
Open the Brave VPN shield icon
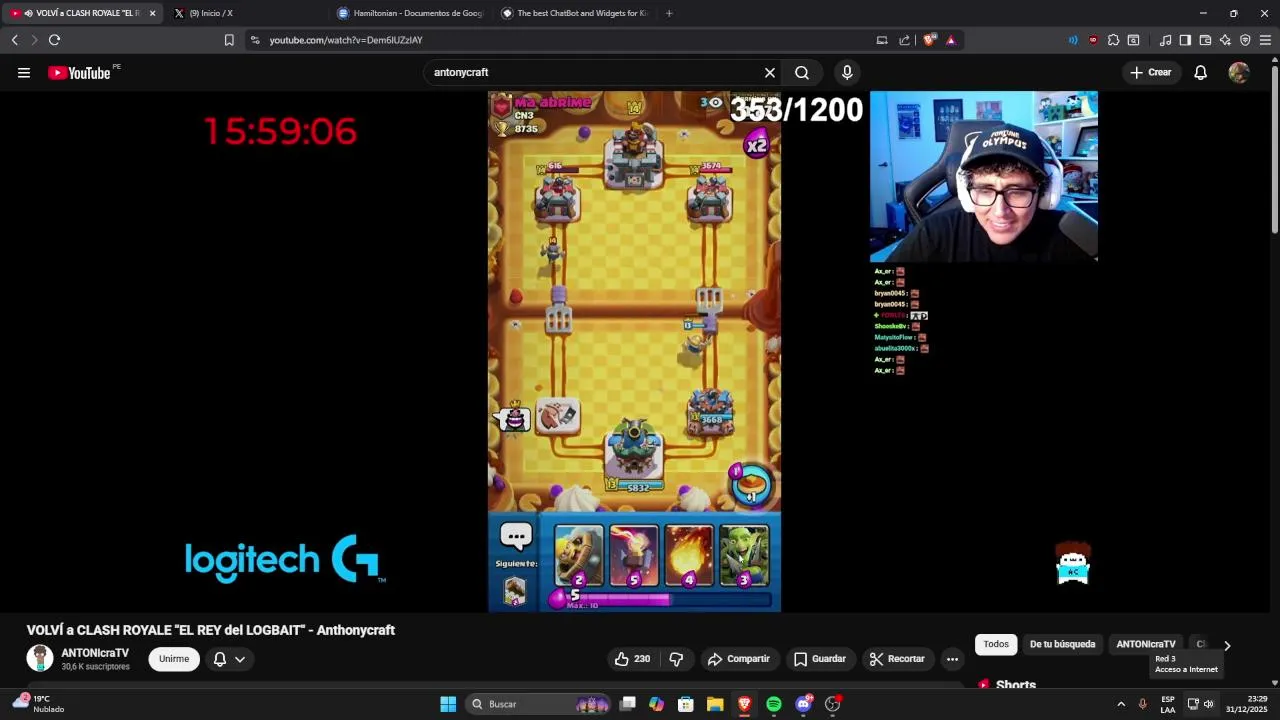[x=1245, y=40]
